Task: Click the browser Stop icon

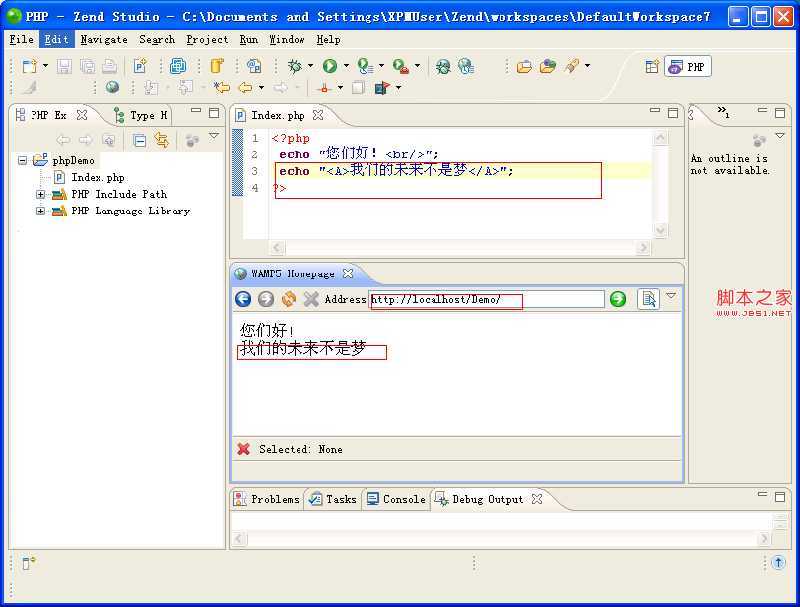Action: tap(311, 299)
